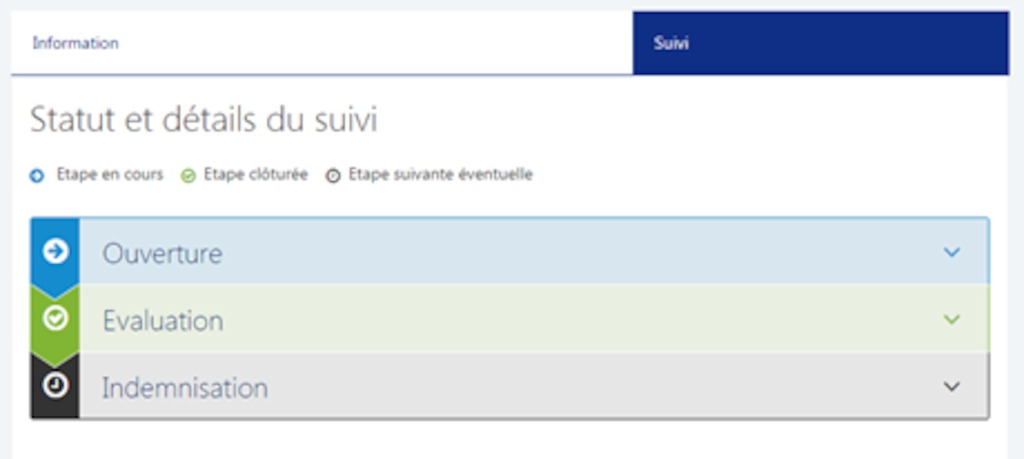The image size is (1024, 459).
Task: Open the Ouverture step label
Action: pos(162,253)
